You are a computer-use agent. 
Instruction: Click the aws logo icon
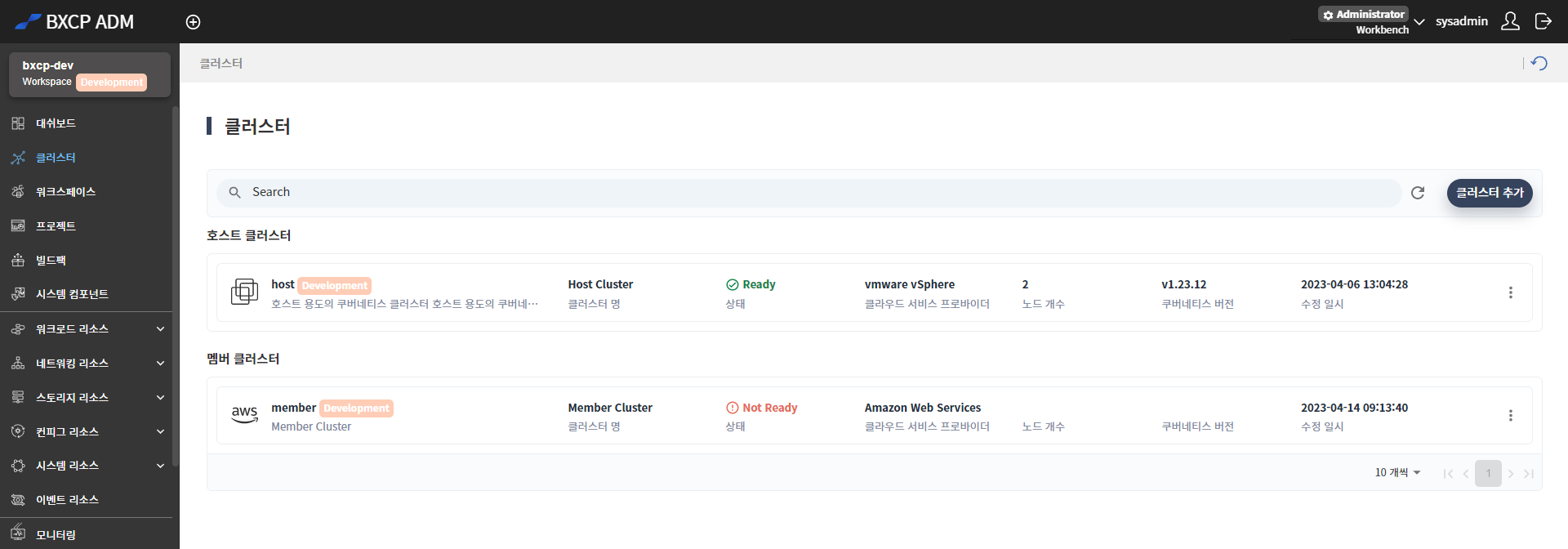pyautogui.click(x=244, y=414)
